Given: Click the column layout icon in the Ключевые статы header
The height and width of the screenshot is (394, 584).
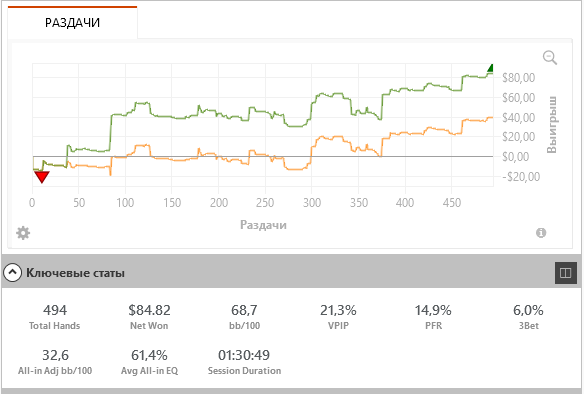Looking at the screenshot, I should pos(565,273).
